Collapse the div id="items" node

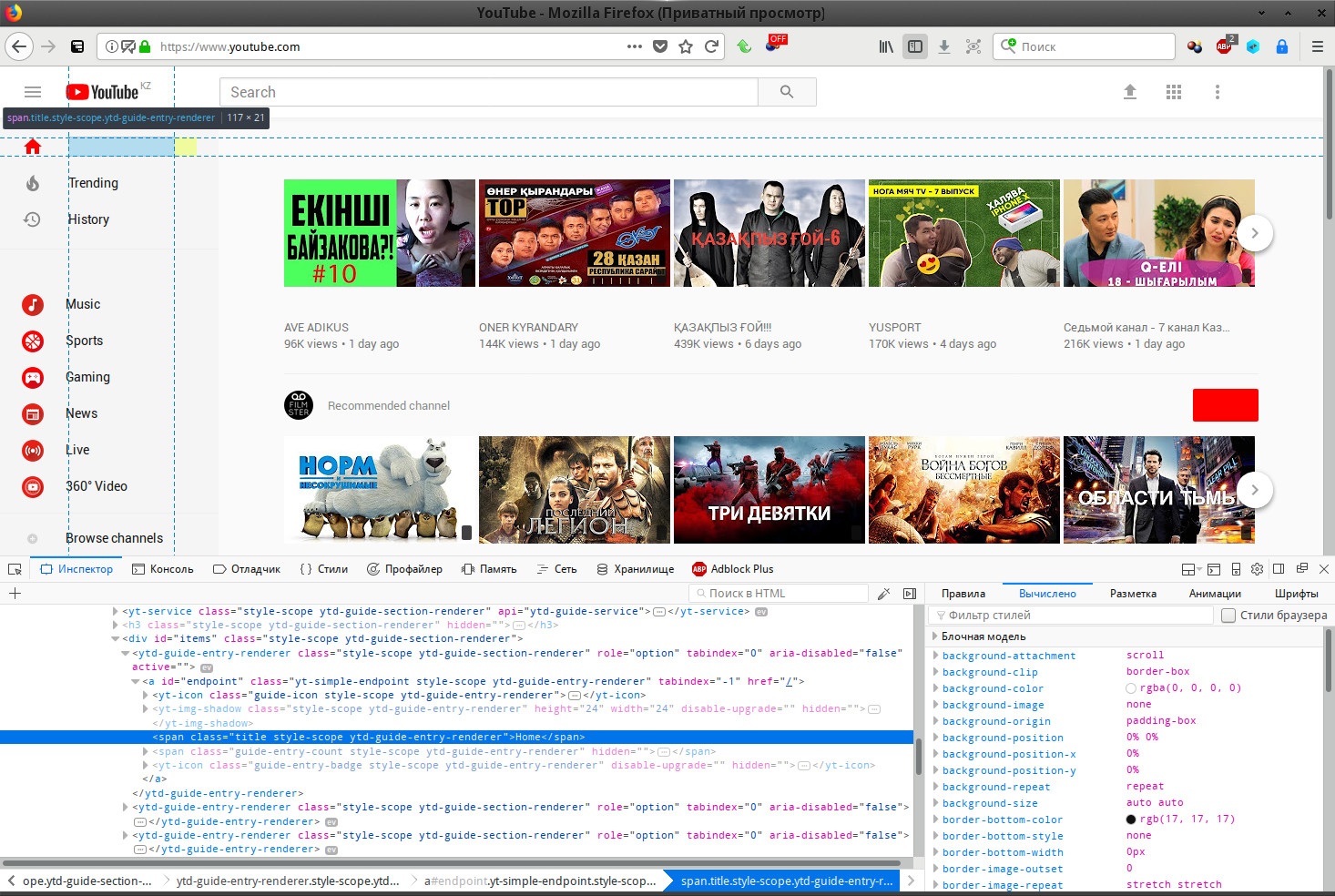pos(115,639)
